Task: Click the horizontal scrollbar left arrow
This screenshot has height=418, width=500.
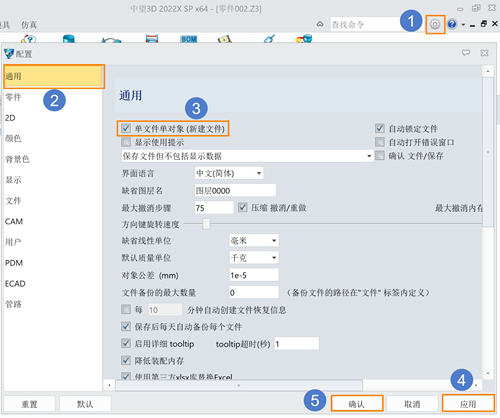Action: tap(109, 385)
